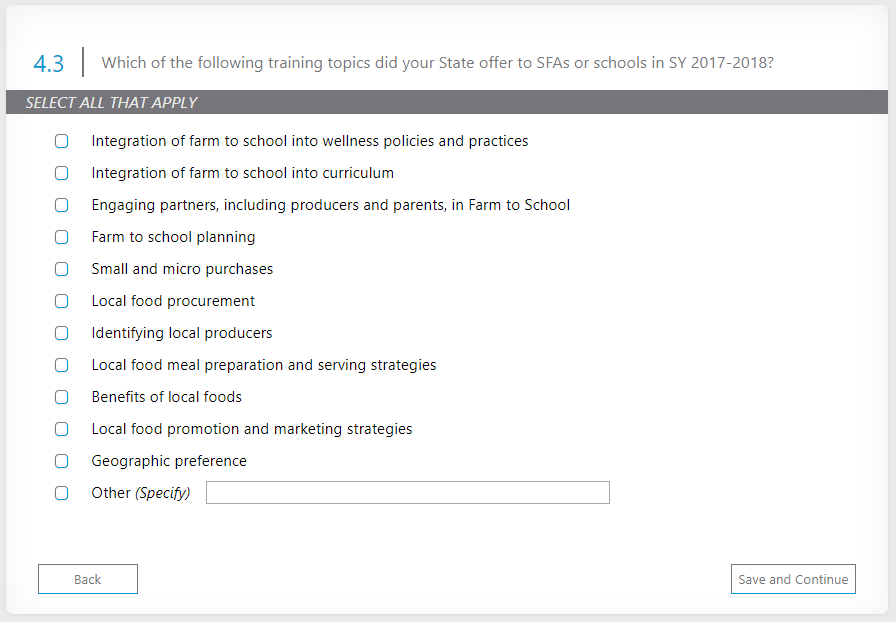
Task: Enable 'Local food promotion and marketing strategies' option
Action: 62,429
